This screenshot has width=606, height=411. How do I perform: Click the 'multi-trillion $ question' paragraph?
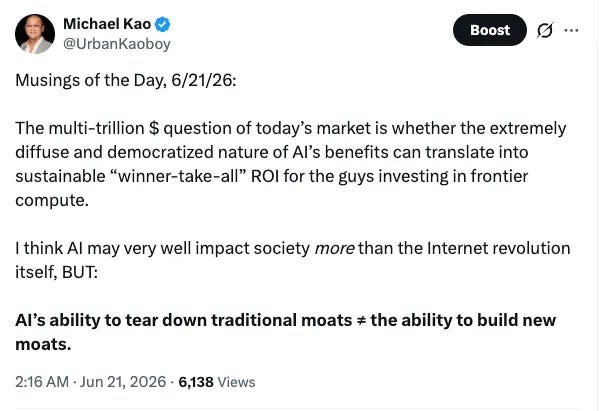291,164
